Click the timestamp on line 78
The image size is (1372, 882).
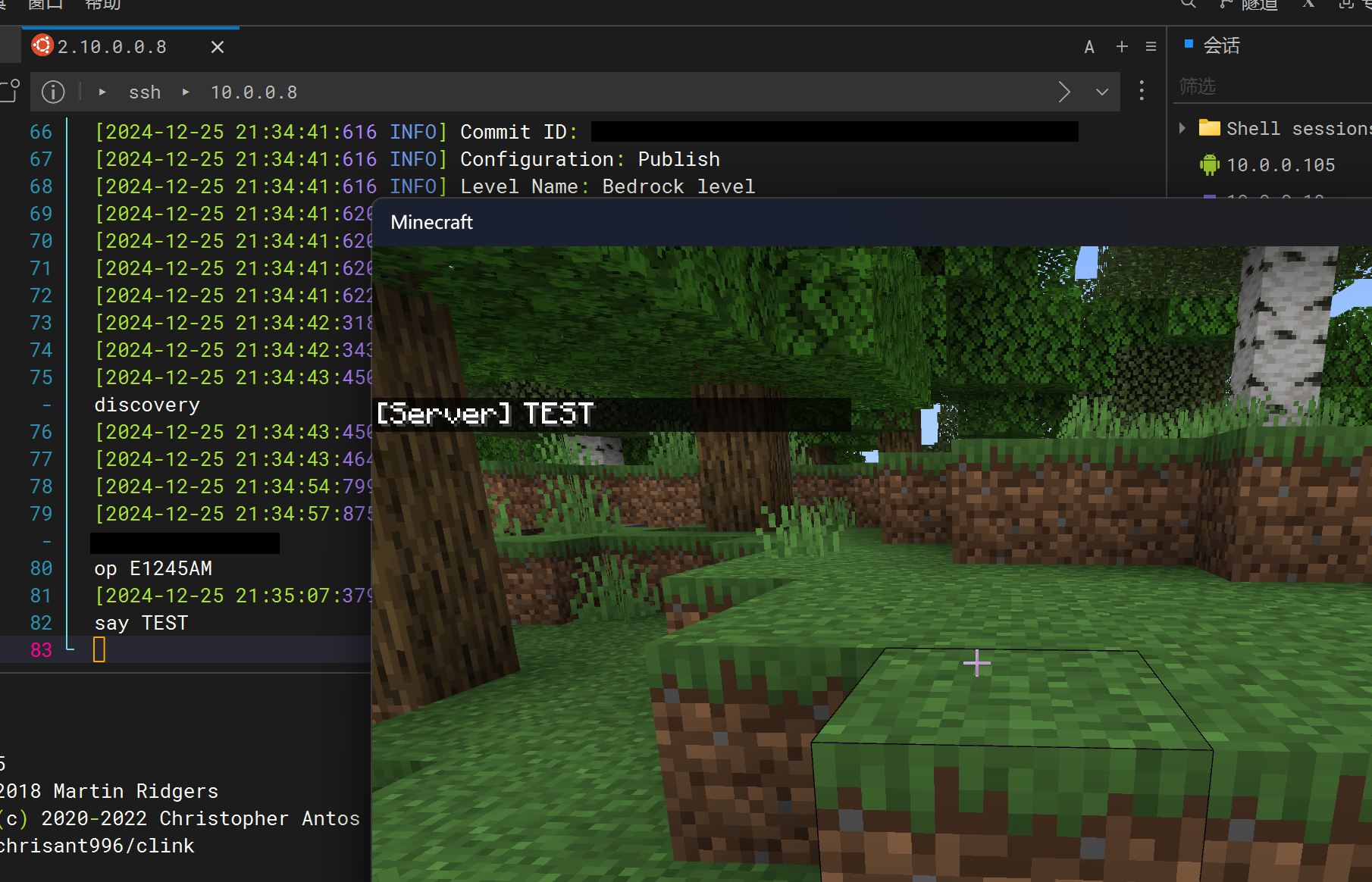pyautogui.click(x=233, y=486)
